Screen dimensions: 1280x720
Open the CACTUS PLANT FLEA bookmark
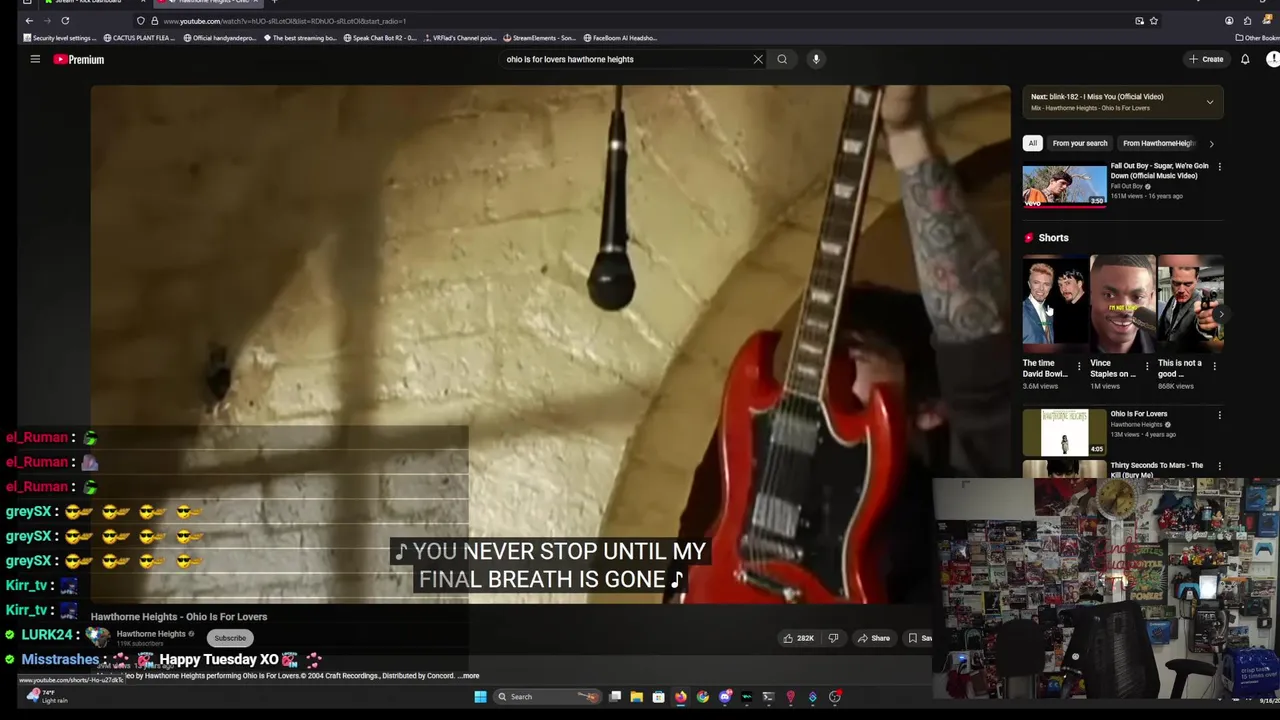(140, 38)
